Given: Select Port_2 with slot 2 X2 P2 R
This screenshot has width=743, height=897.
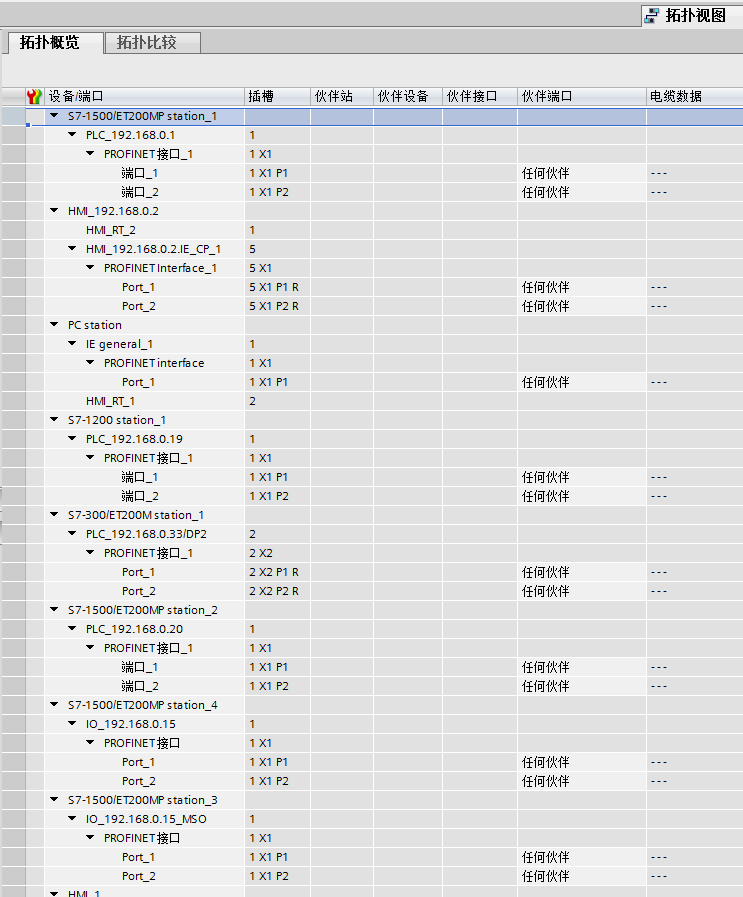Looking at the screenshot, I should (138, 591).
